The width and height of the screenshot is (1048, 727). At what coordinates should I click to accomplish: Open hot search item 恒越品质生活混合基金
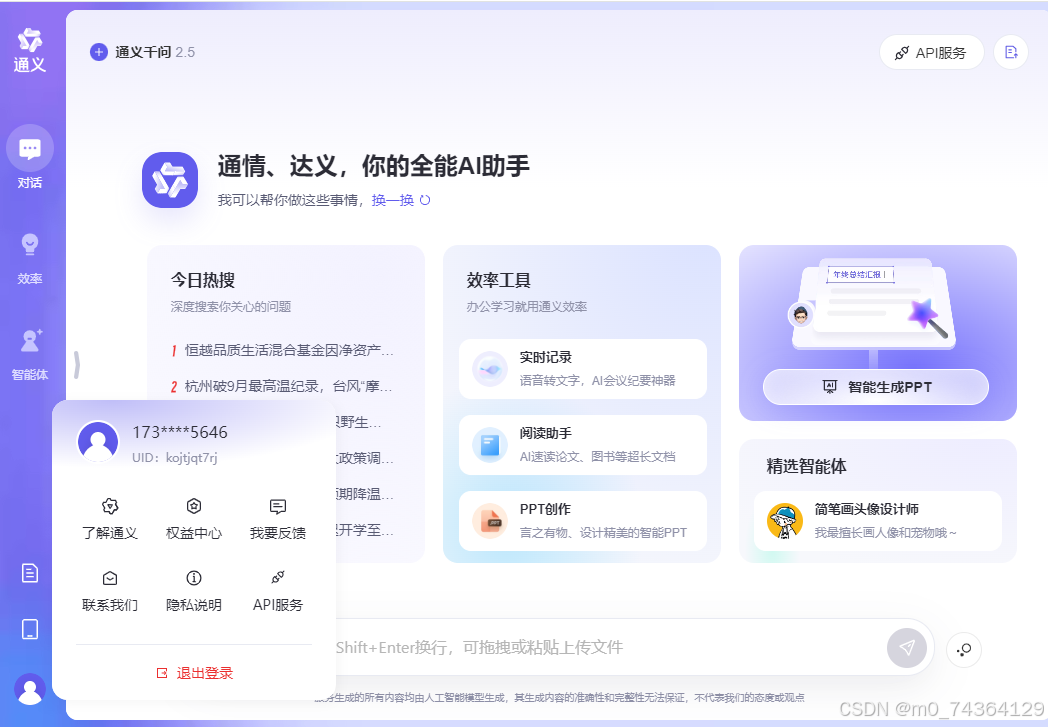(x=282, y=350)
